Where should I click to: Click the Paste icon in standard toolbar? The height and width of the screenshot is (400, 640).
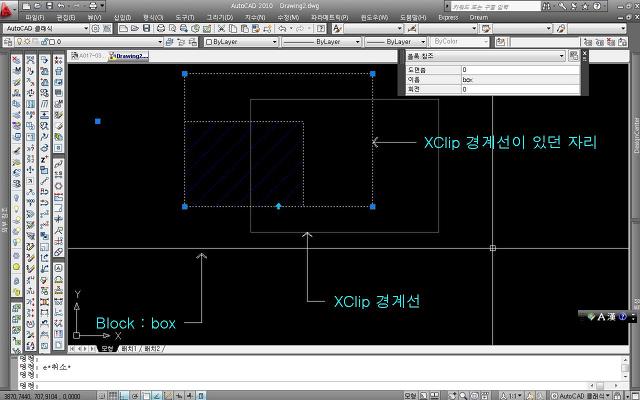(x=244, y=28)
